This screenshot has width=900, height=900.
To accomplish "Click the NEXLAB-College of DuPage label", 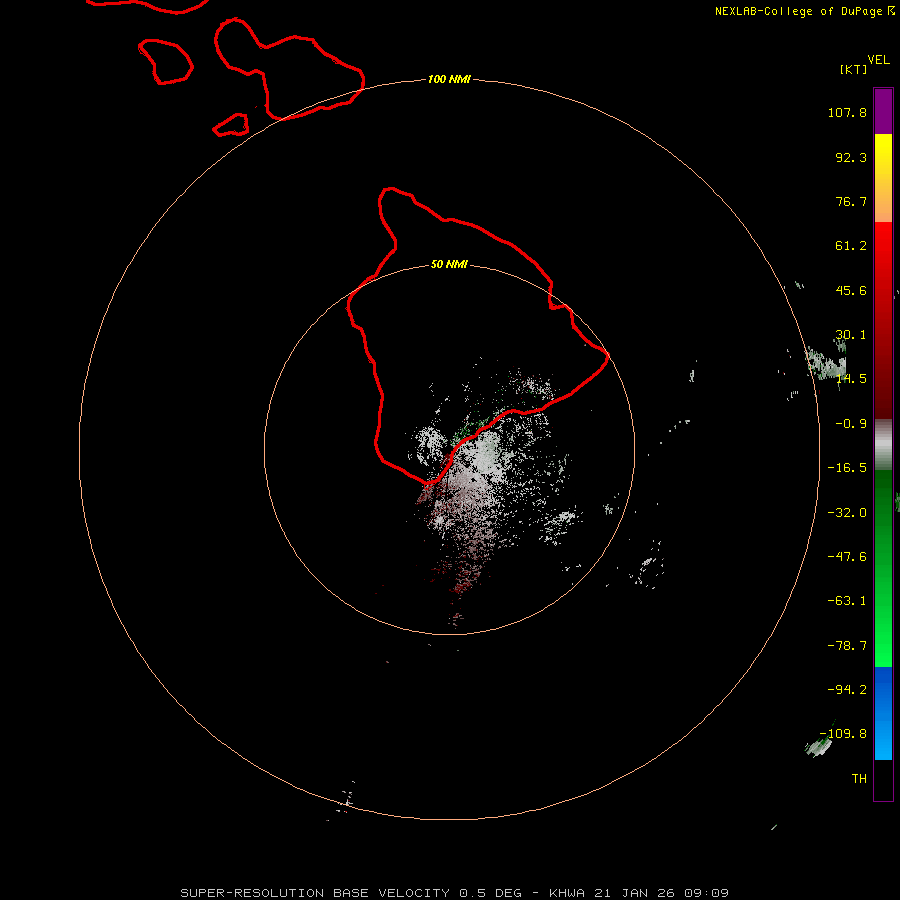I will click(798, 11).
